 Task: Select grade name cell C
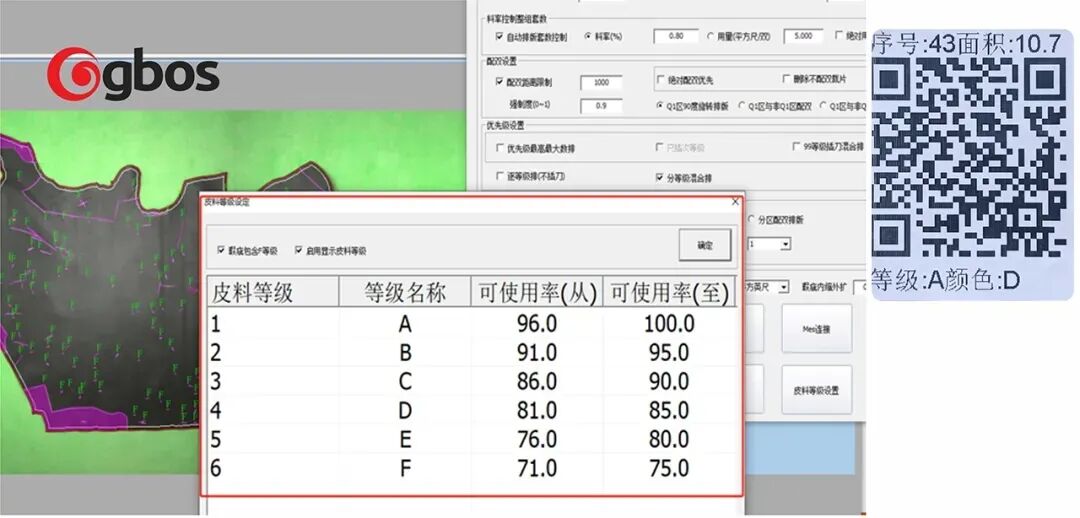(405, 382)
